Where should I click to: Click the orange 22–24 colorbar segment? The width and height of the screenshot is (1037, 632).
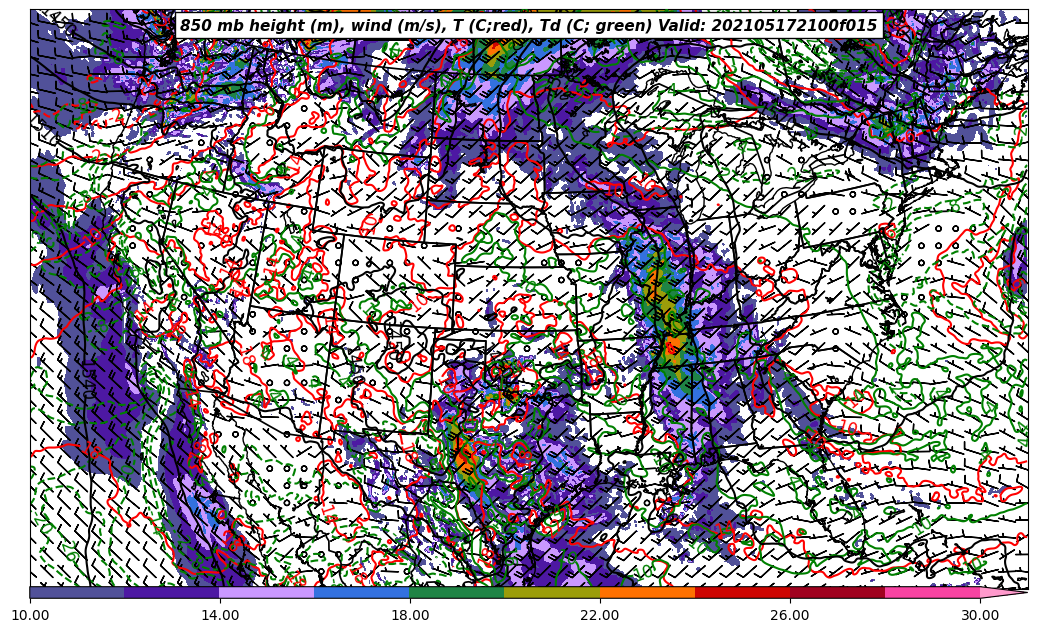[x=647, y=592]
